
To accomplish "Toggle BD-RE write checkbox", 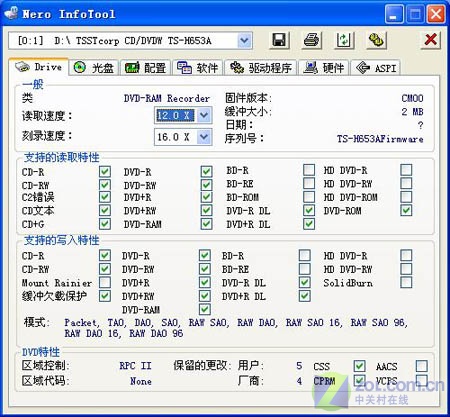I will pos(305,269).
